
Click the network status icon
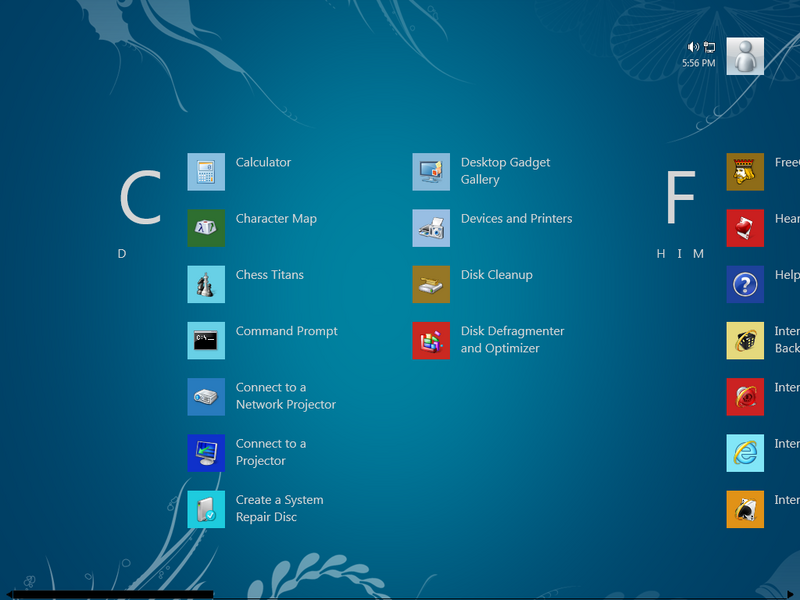[709, 47]
